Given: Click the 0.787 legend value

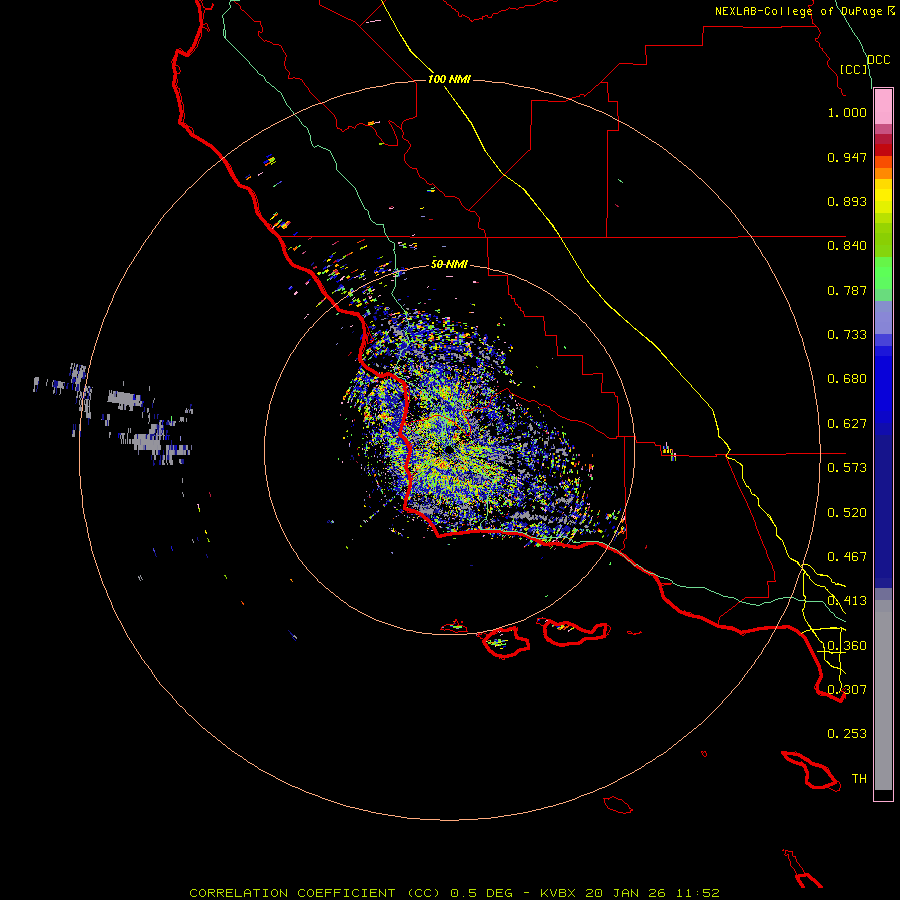Looking at the screenshot, I should (847, 290).
